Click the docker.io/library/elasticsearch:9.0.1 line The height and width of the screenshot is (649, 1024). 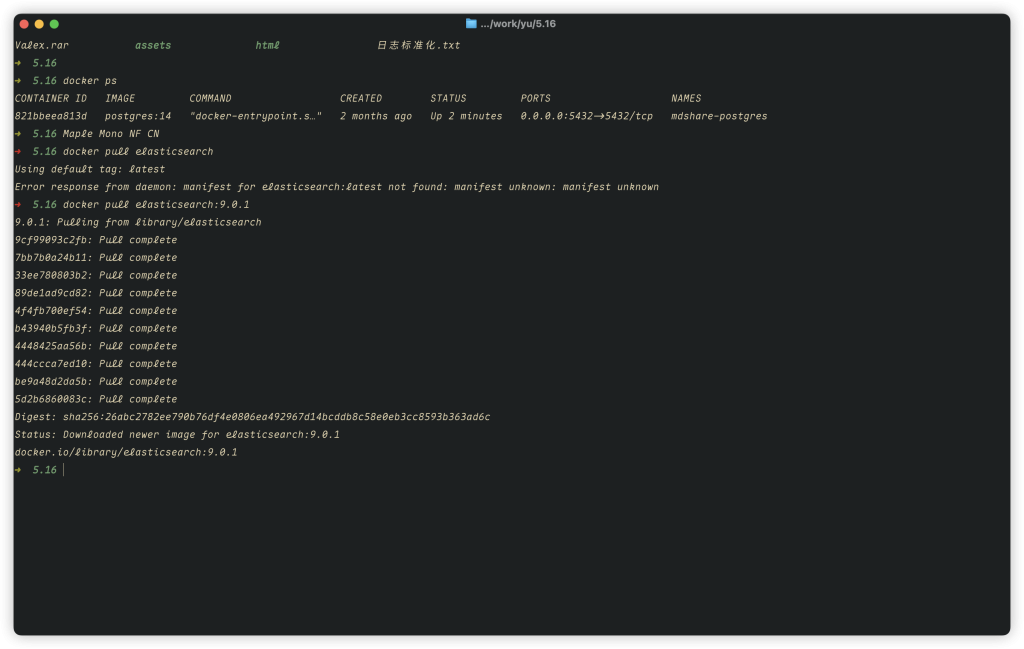126,453
